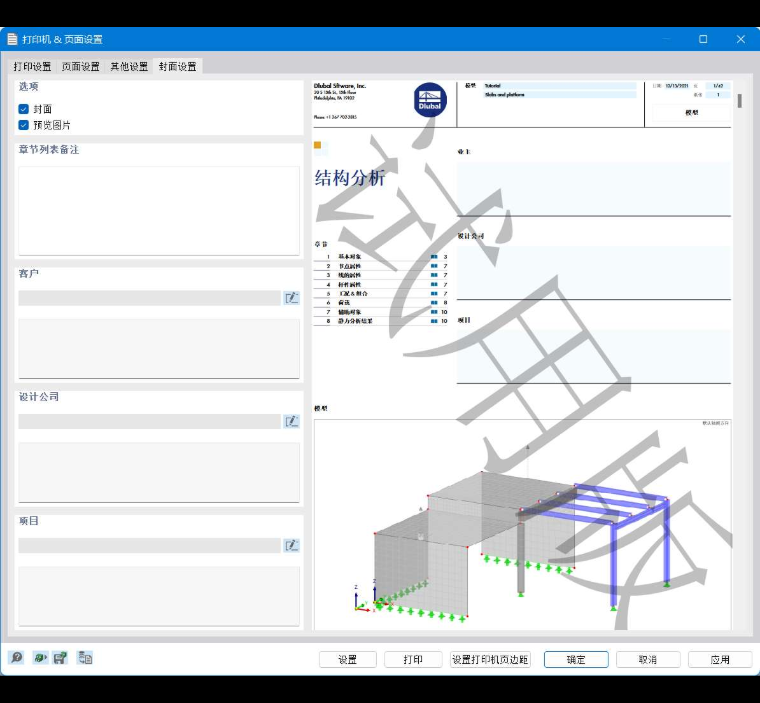Image resolution: width=760 pixels, height=703 pixels.
Task: Click the 设置 button
Action: [348, 659]
